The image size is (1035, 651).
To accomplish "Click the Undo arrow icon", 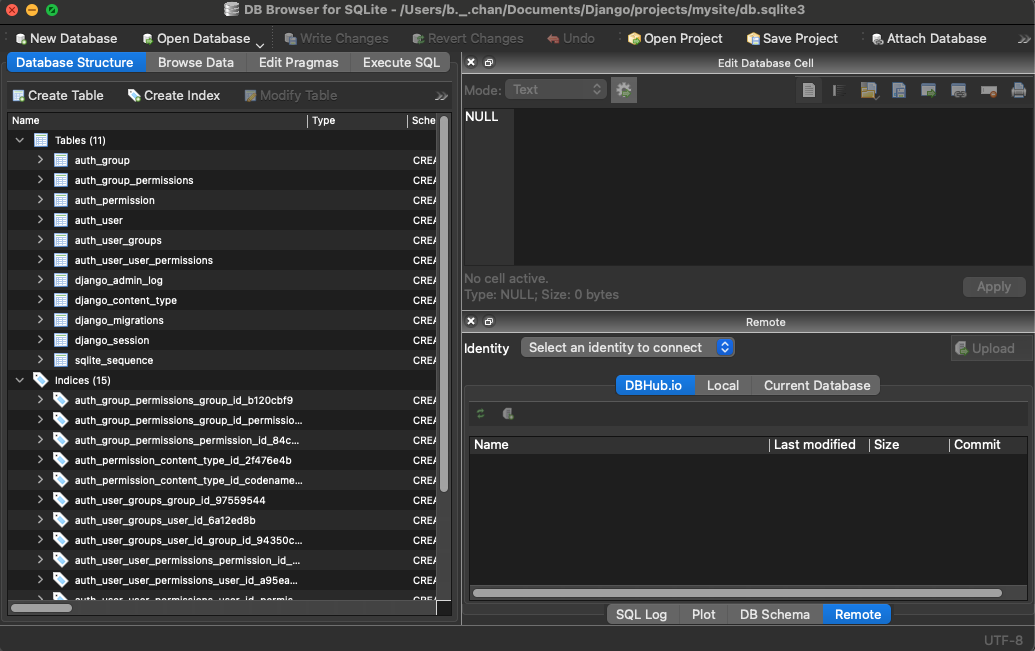I will pyautogui.click(x=553, y=39).
